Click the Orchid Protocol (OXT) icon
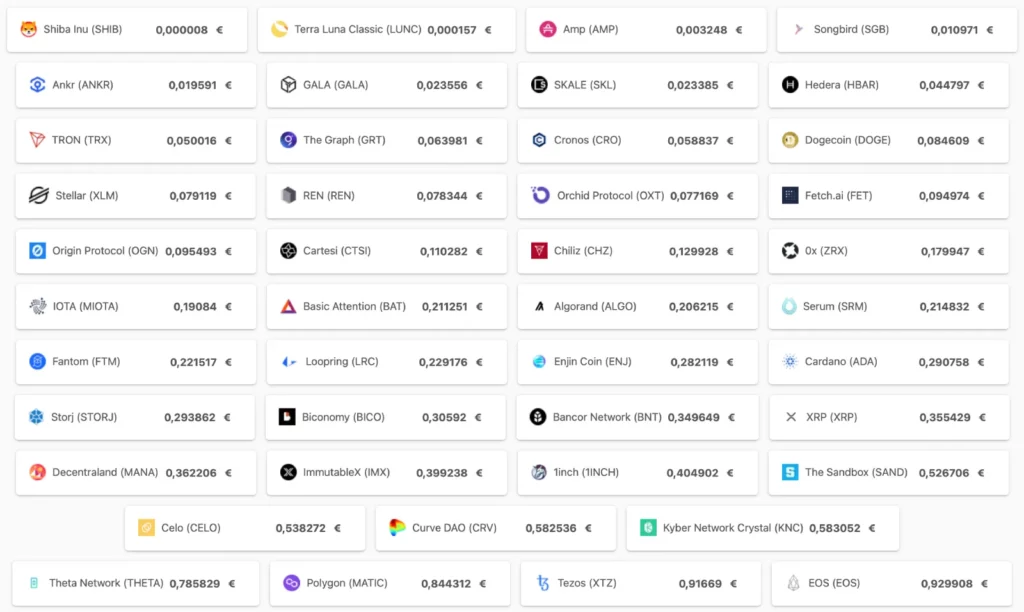 point(540,195)
